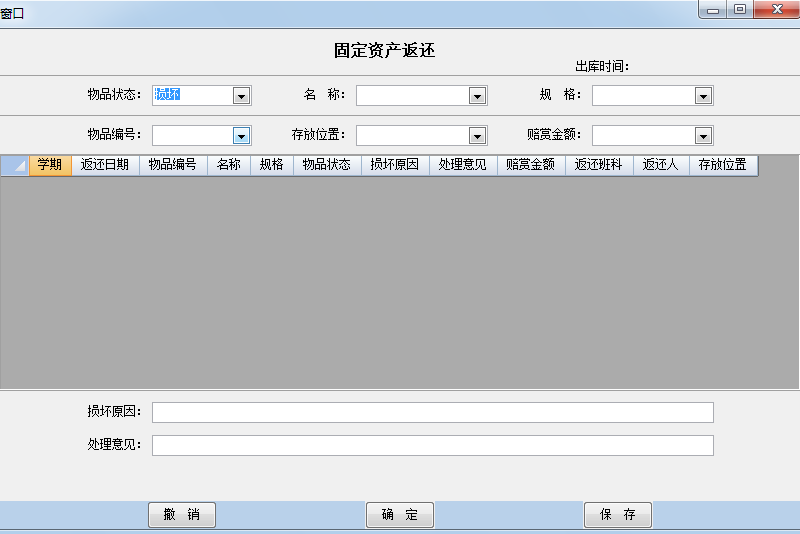This screenshot has height=534, width=800.
Task: Maximize the window
Action: tap(740, 10)
